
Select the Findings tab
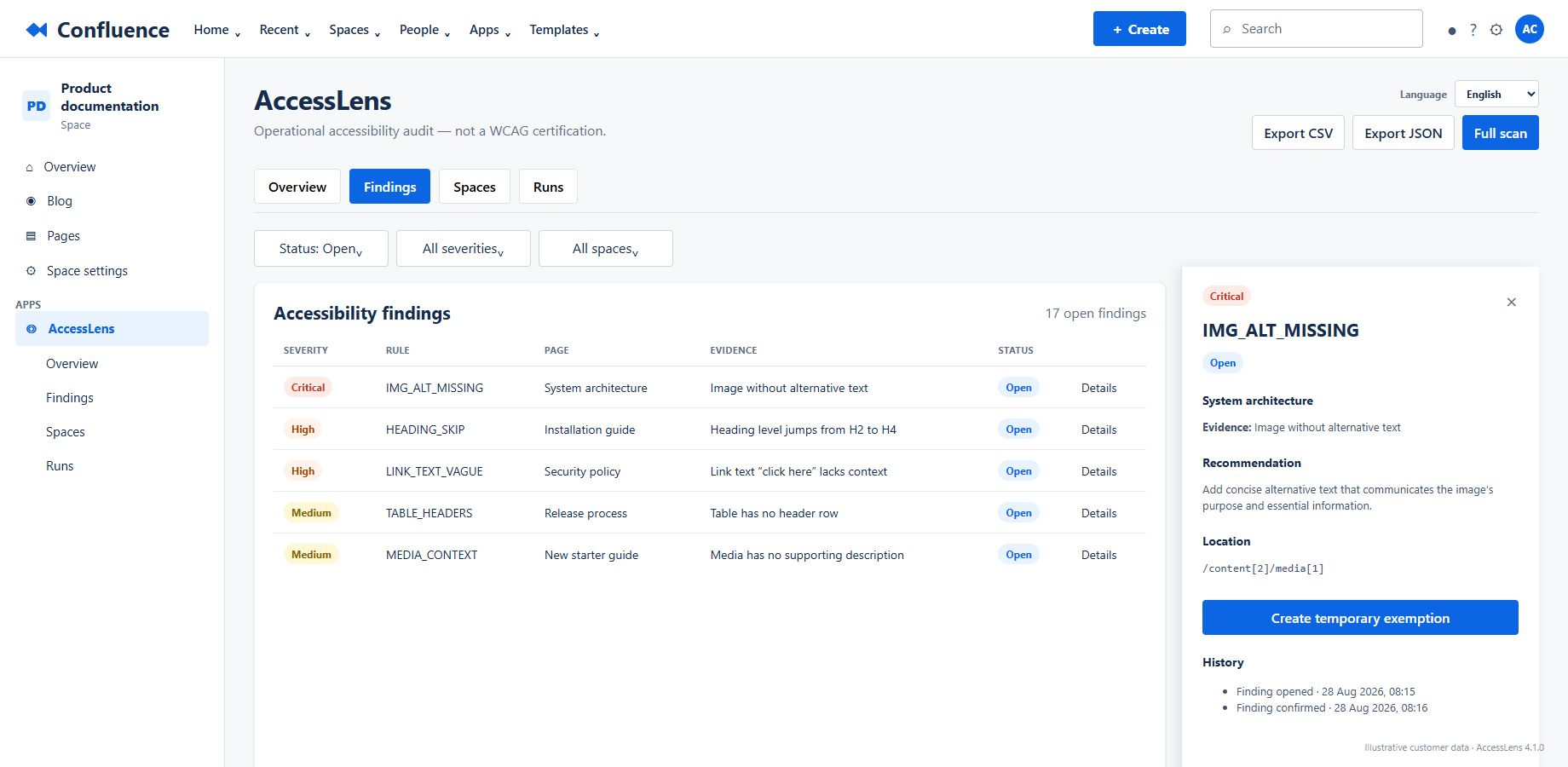tap(389, 187)
